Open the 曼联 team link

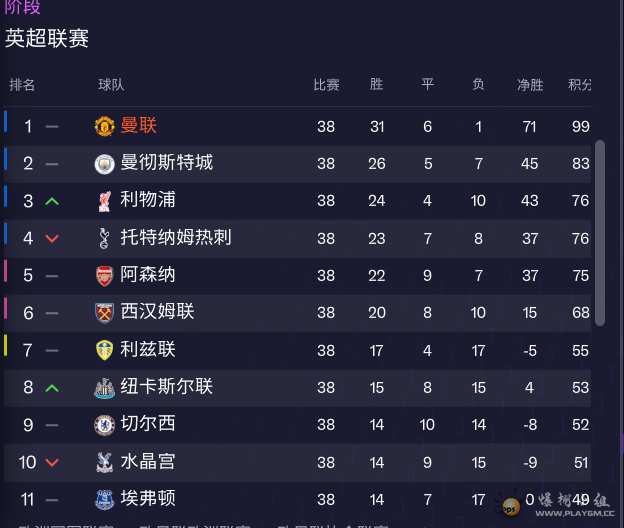(x=139, y=126)
